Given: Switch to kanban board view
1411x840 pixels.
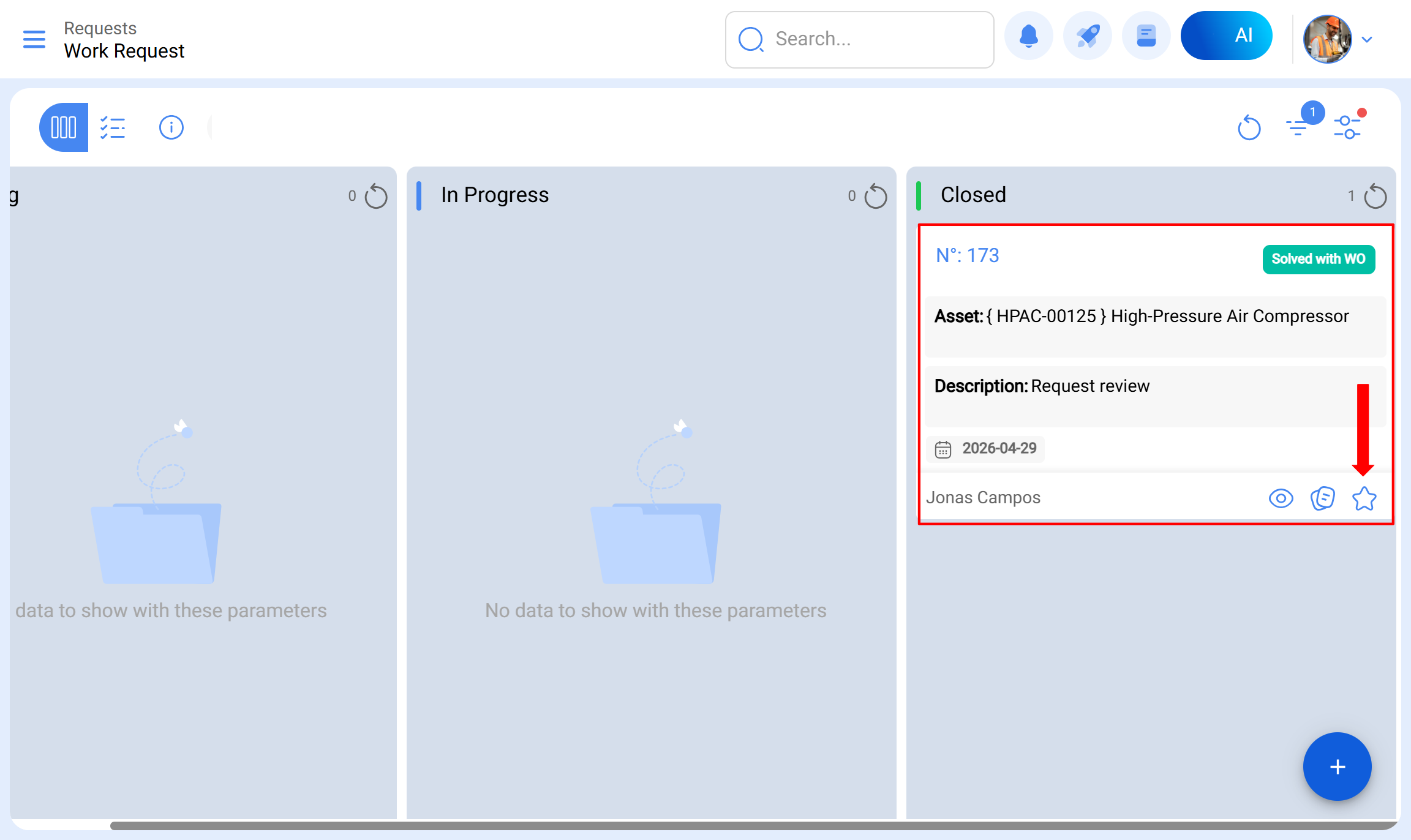Looking at the screenshot, I should pos(64,127).
